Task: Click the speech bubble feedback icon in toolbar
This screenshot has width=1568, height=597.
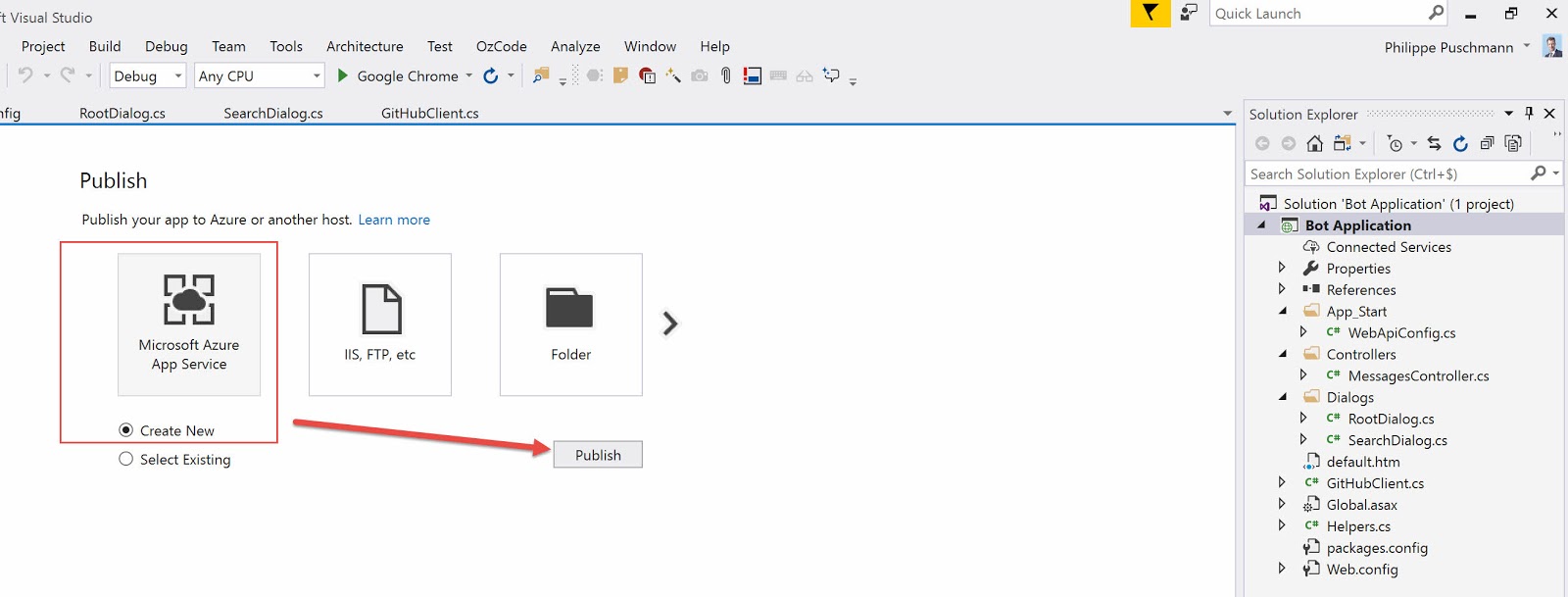Action: tap(831, 75)
